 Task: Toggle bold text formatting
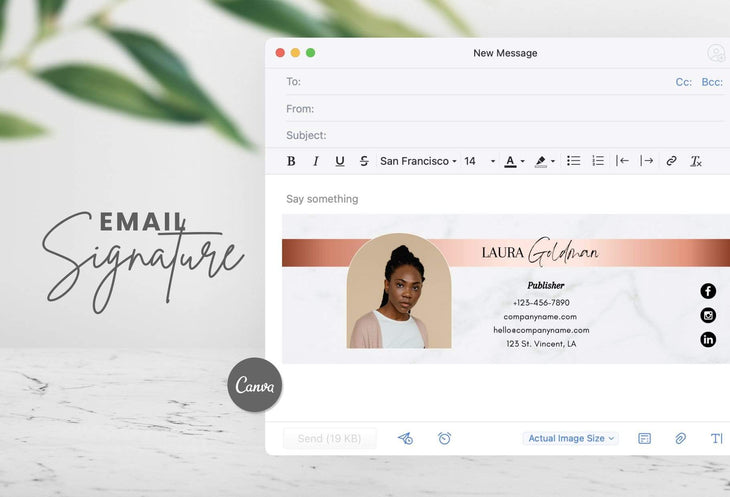[291, 161]
